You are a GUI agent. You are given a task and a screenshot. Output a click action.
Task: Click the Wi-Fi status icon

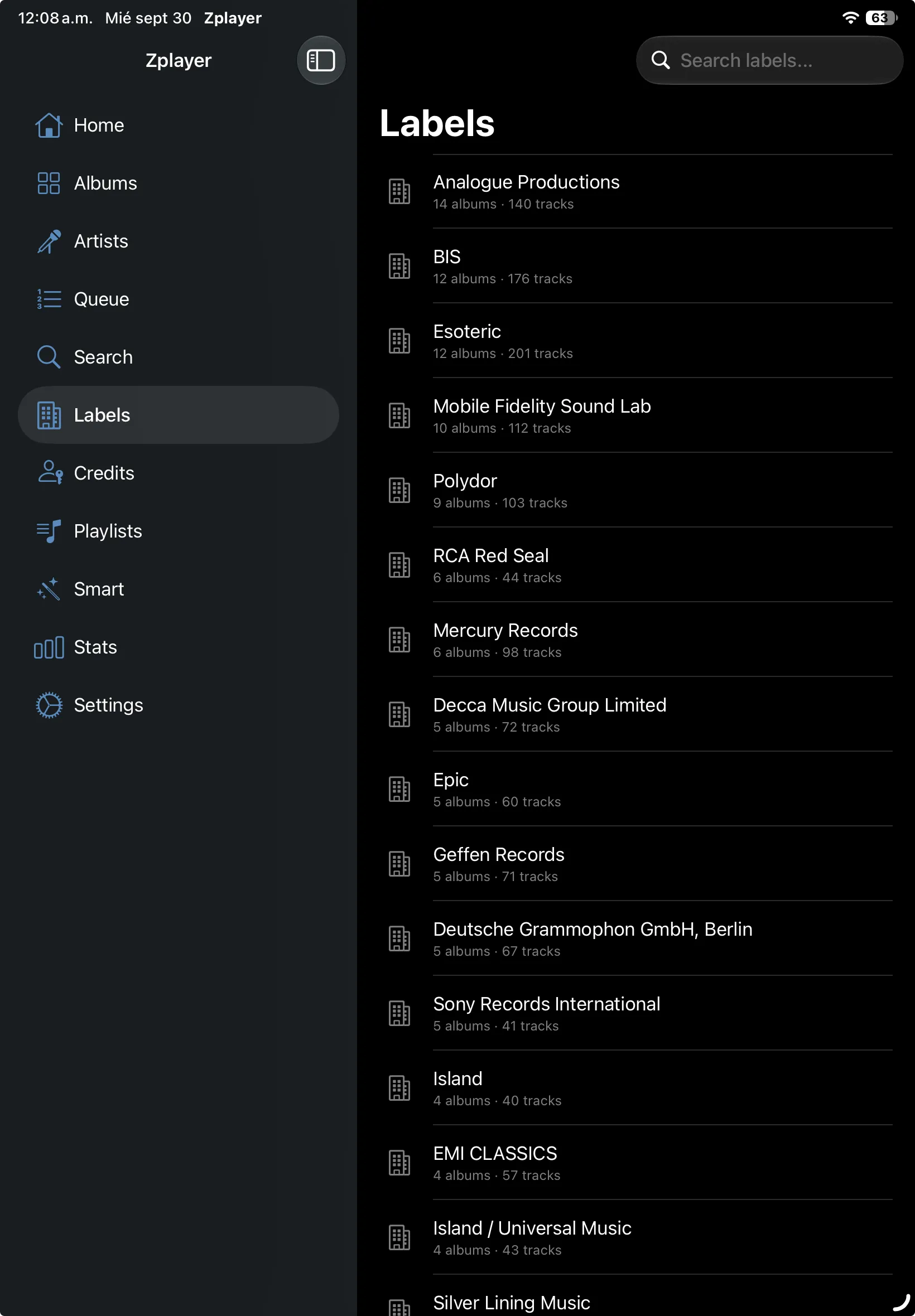[850, 18]
